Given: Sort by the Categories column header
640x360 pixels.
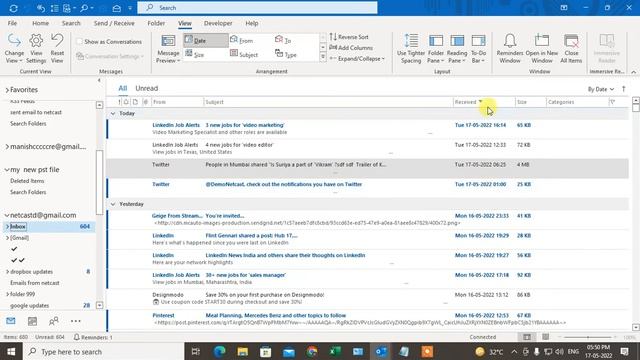Looking at the screenshot, I should pos(577,102).
